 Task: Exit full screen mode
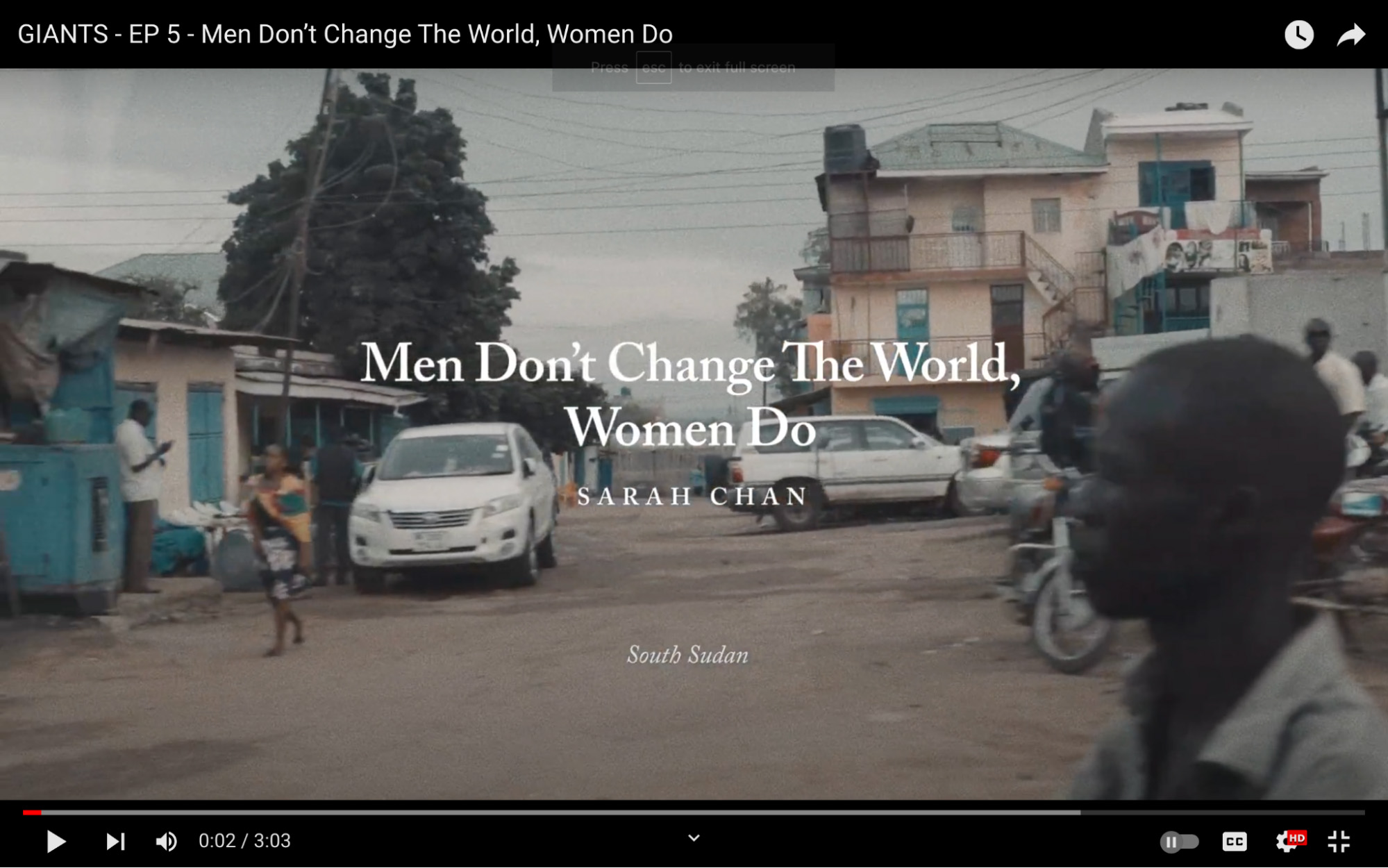coord(1339,842)
